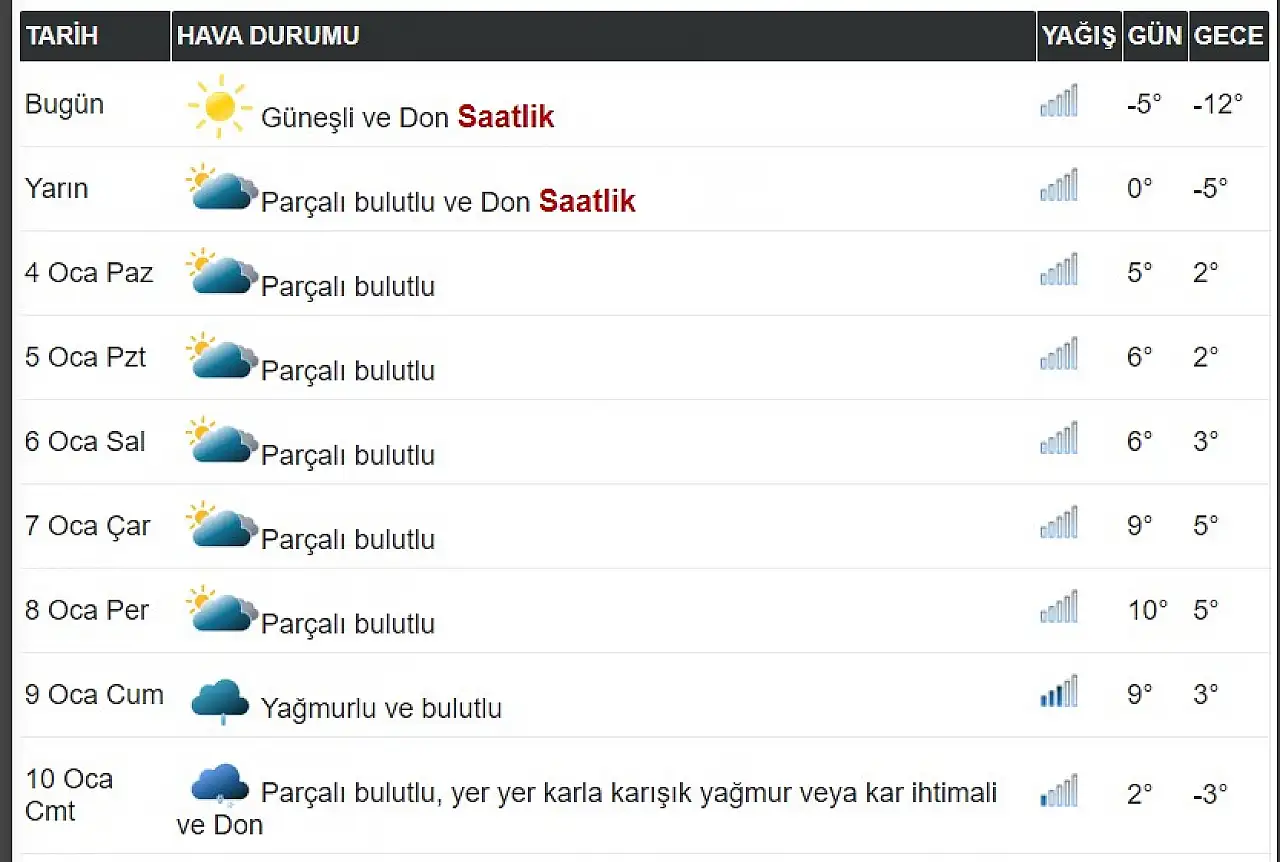Open the Saatlik link for Bugün

click(505, 117)
